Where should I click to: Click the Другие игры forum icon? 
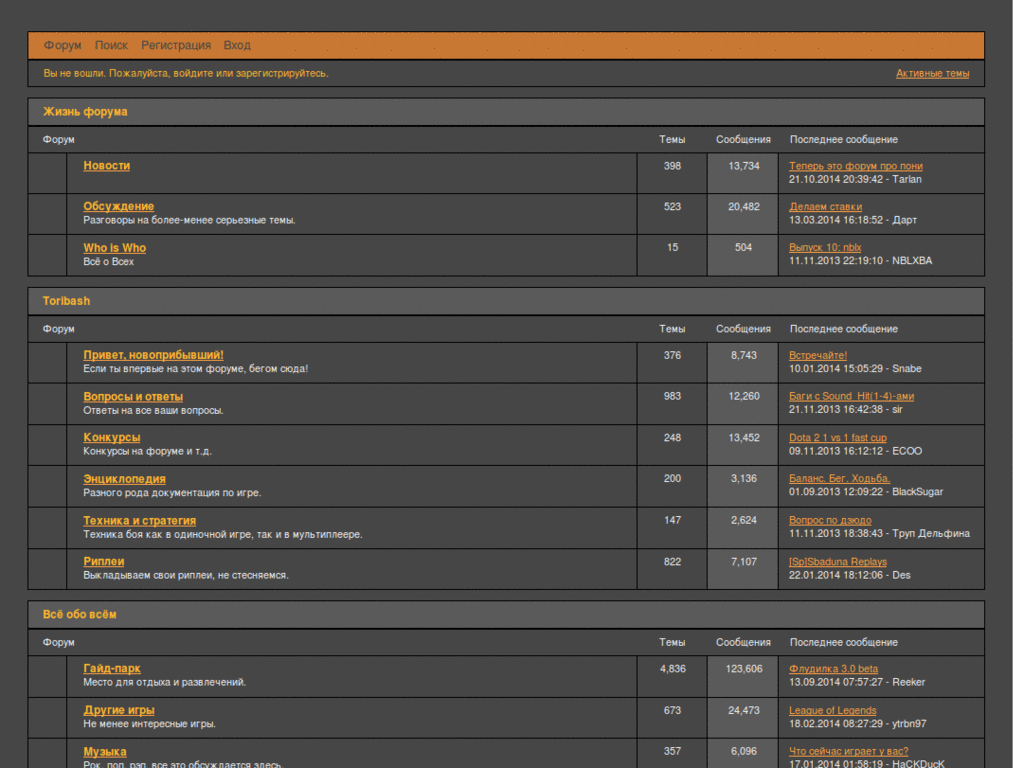click(48, 716)
